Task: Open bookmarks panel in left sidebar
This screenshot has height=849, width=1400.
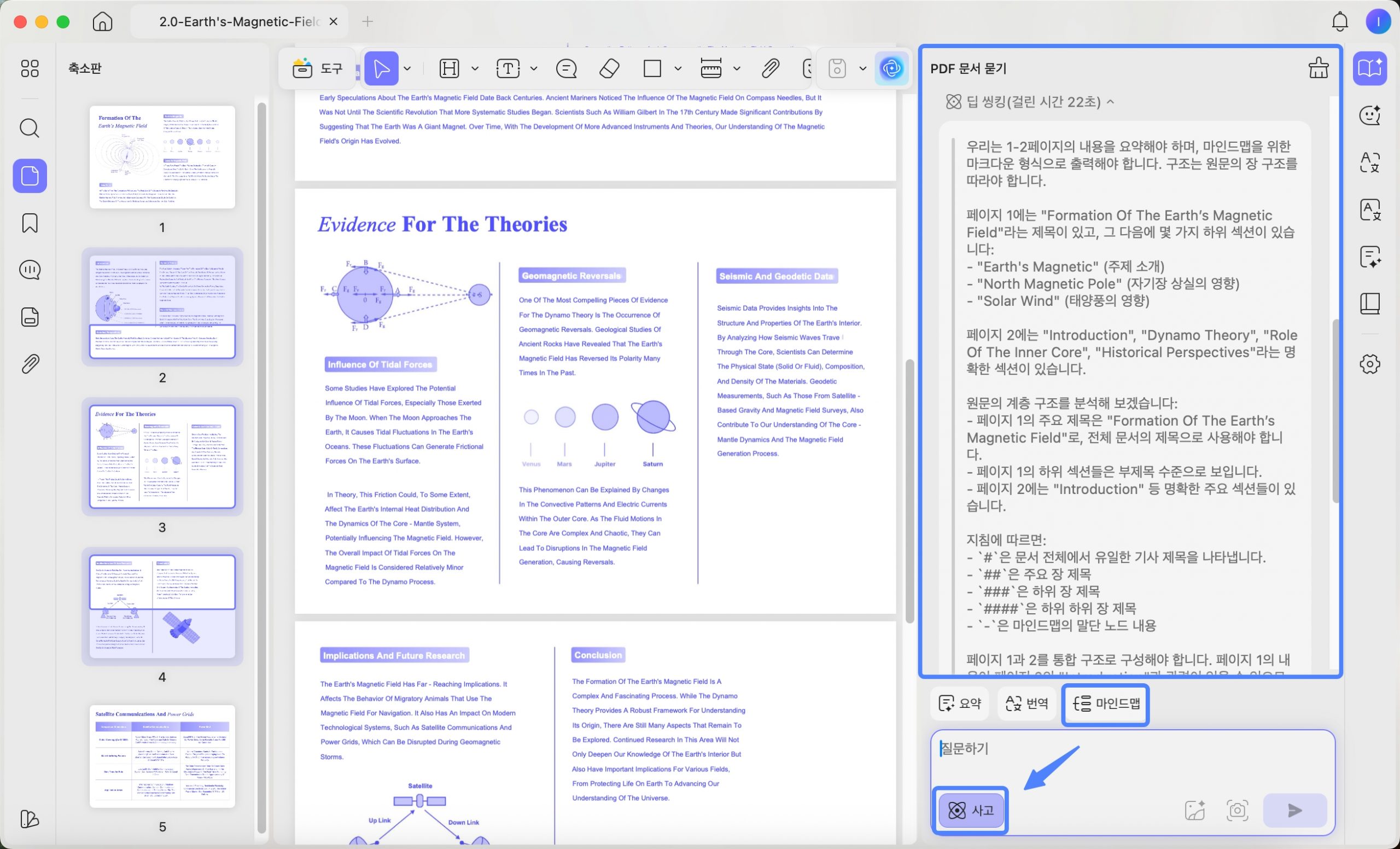Action: click(x=30, y=223)
